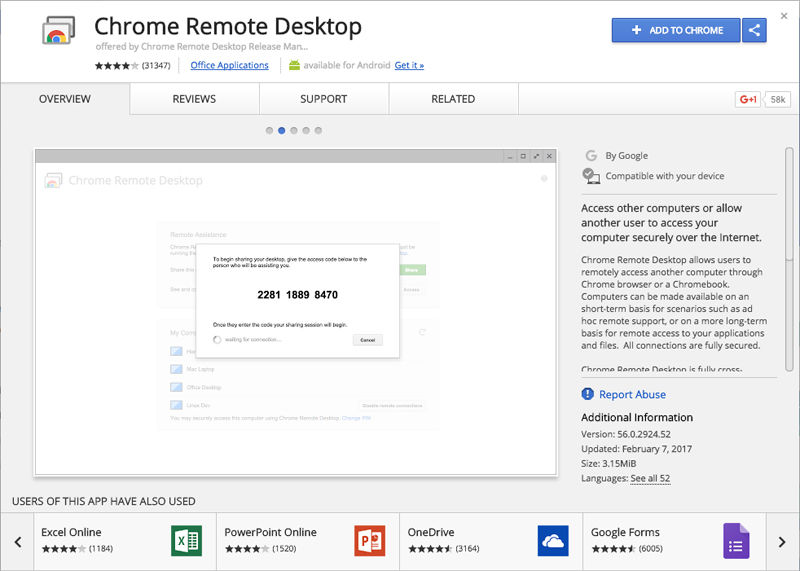Open the Excel Online app card
Image resolution: width=800 pixels, height=571 pixels.
pos(125,542)
